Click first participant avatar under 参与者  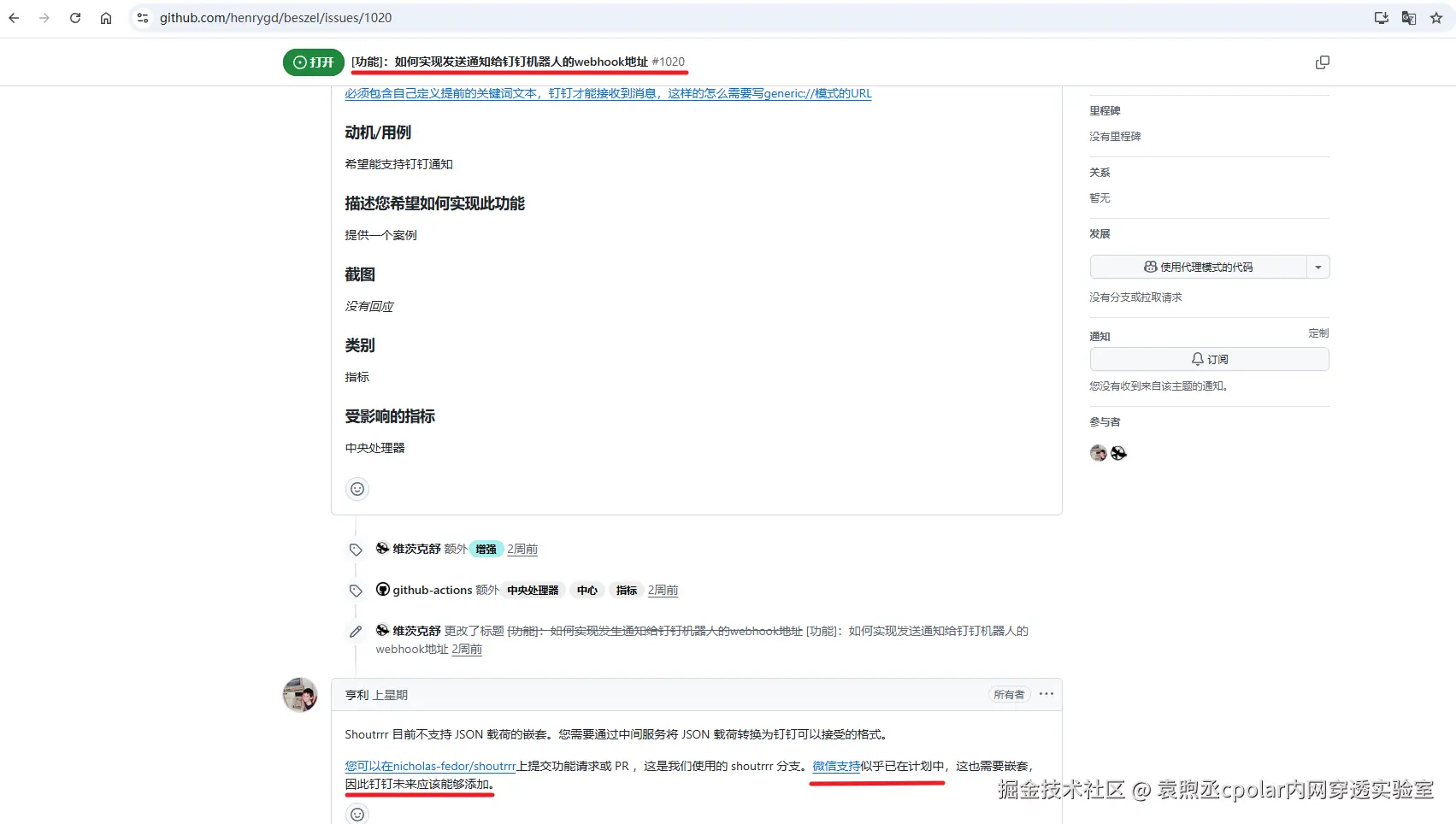[1099, 453]
